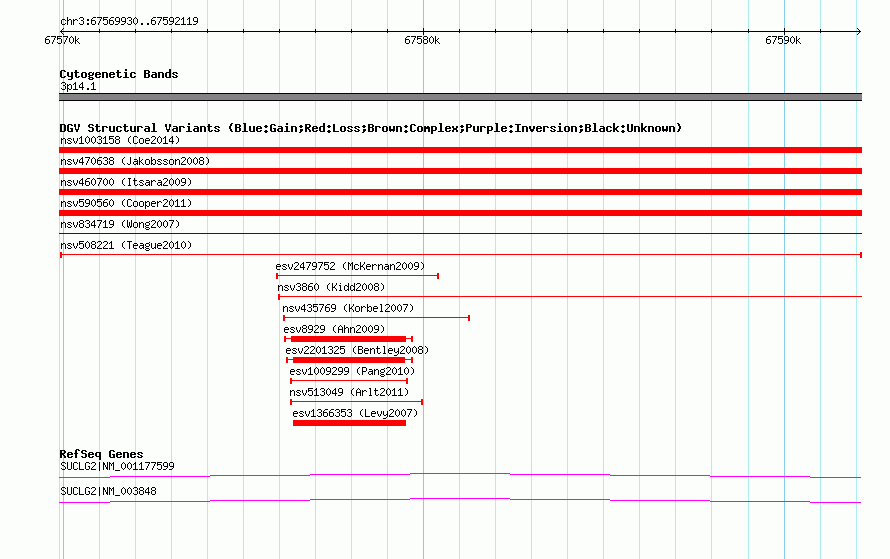
Task: Click the RefSeq Genes track heading
Action: 101,454
